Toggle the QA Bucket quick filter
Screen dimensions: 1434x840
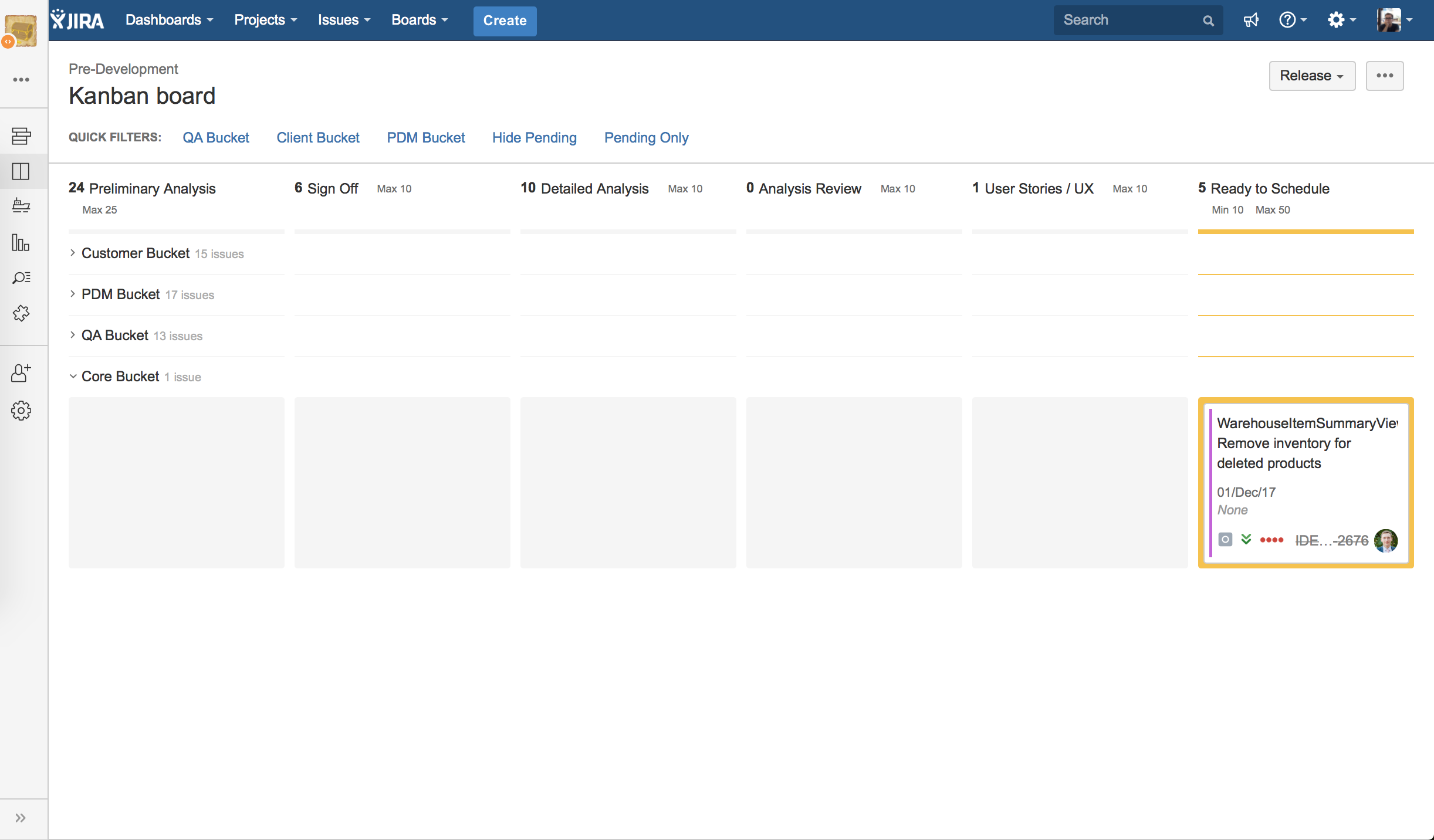point(216,137)
